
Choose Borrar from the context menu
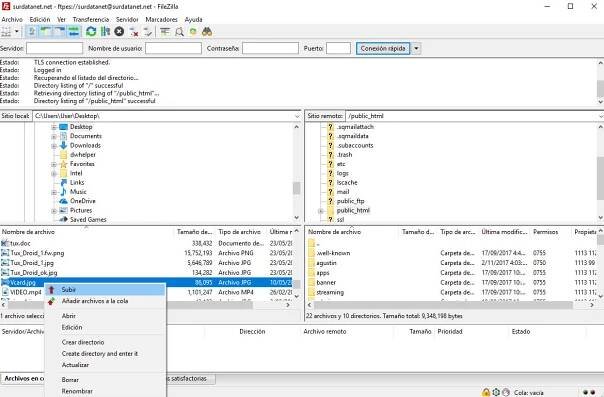[105, 380]
